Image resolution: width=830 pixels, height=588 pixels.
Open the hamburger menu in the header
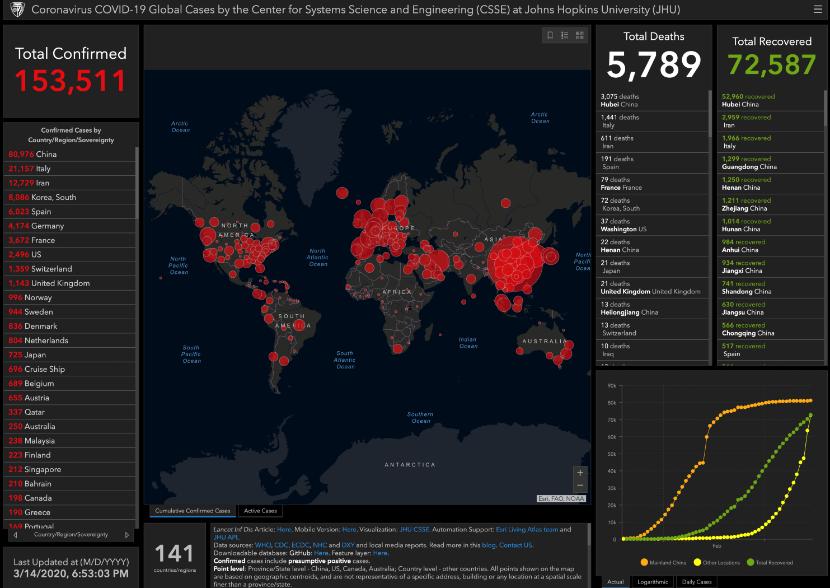817,9
